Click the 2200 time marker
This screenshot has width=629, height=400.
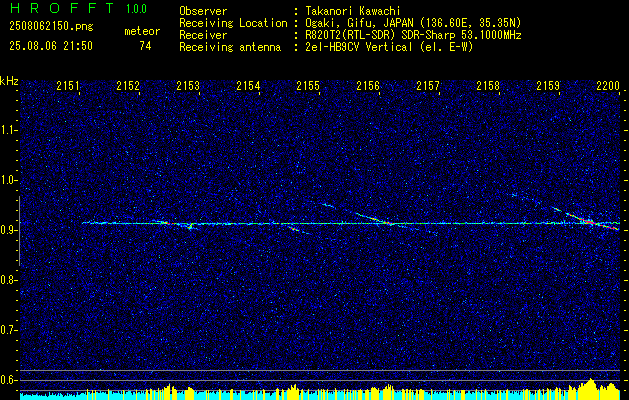coord(608,86)
